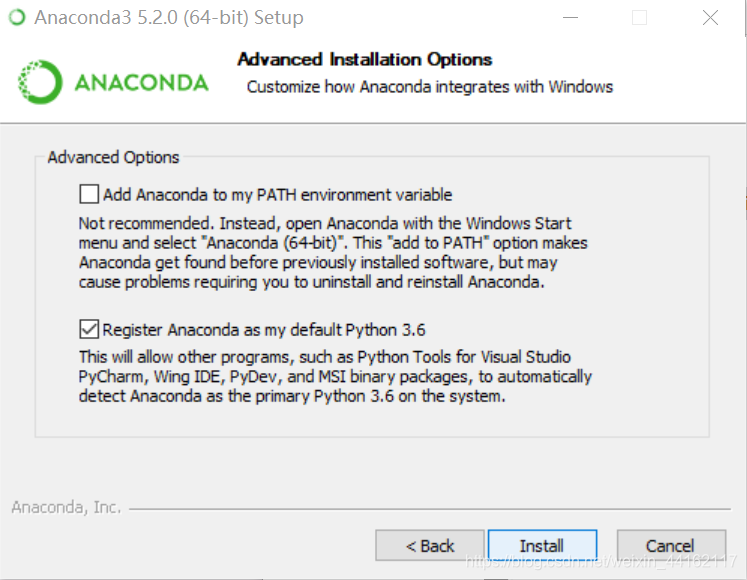Enable the Add Anaconda to PATH checkbox

click(90, 194)
